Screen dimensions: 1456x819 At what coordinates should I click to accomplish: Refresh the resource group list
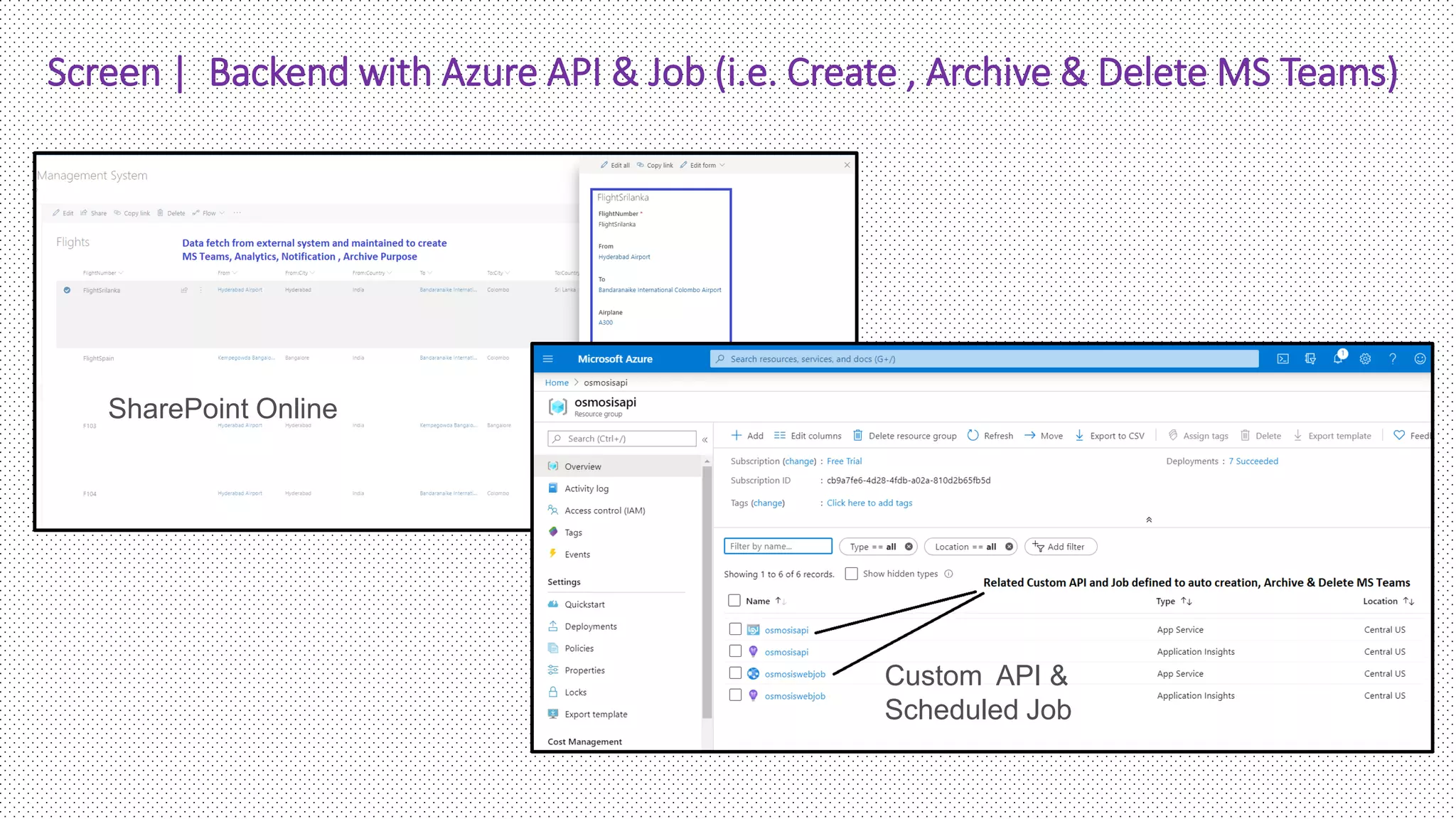click(x=990, y=436)
